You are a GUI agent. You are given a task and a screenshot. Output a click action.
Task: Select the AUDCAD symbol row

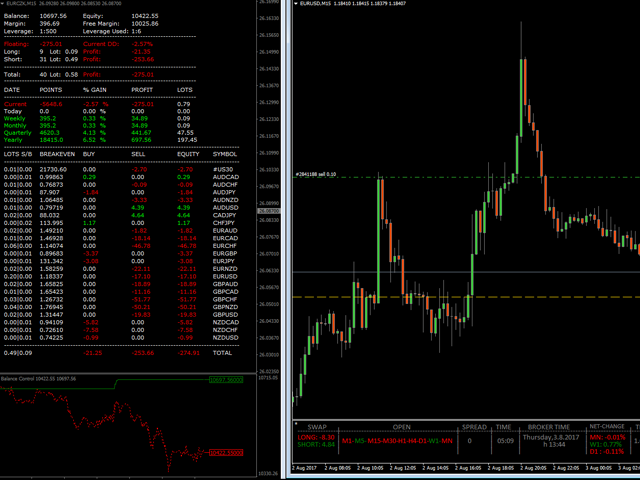click(225, 177)
